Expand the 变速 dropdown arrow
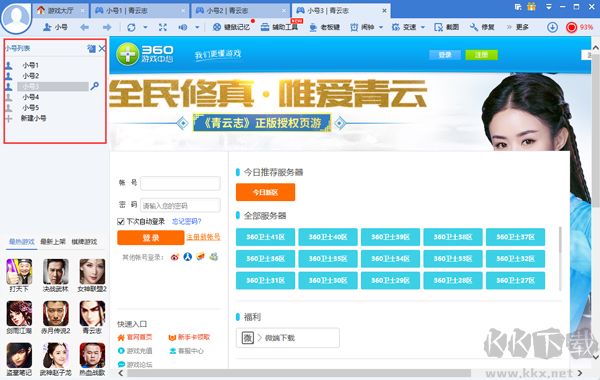Screen dimensions: 600x380 423,27
